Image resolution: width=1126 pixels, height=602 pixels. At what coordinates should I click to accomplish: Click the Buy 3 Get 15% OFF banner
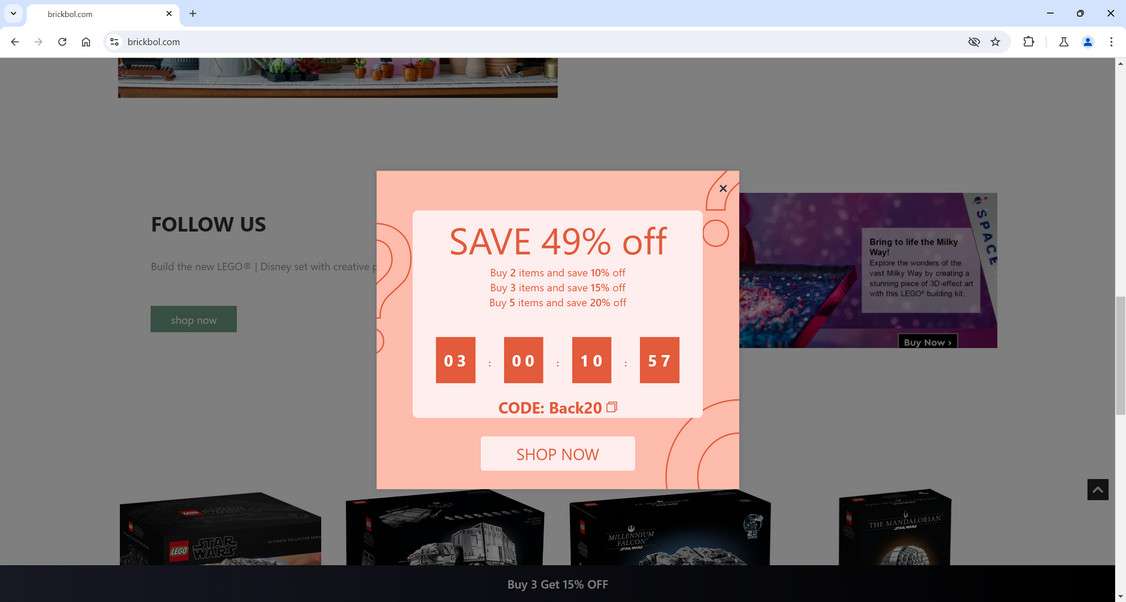click(557, 584)
